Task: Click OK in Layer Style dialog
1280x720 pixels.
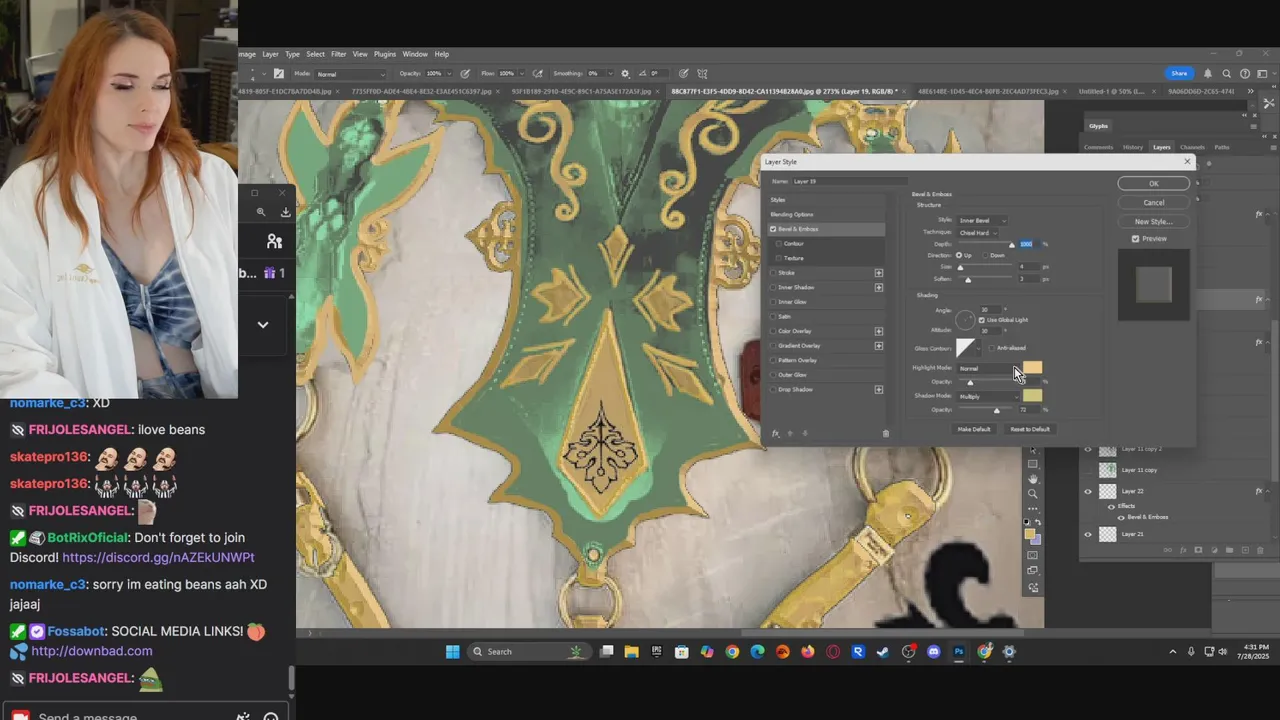Action: point(1153,184)
